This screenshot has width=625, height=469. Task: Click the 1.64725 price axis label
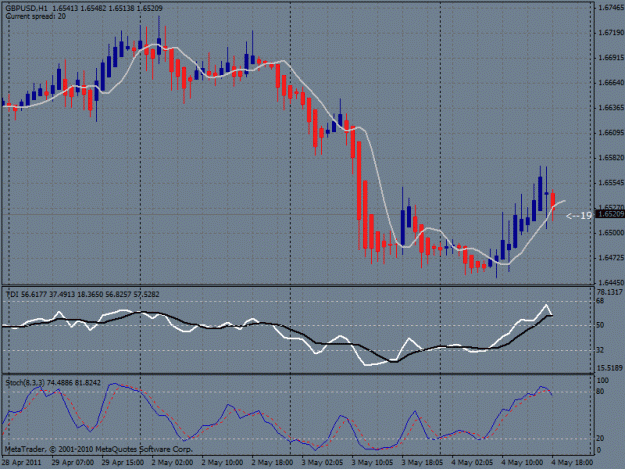pyautogui.click(x=611, y=258)
